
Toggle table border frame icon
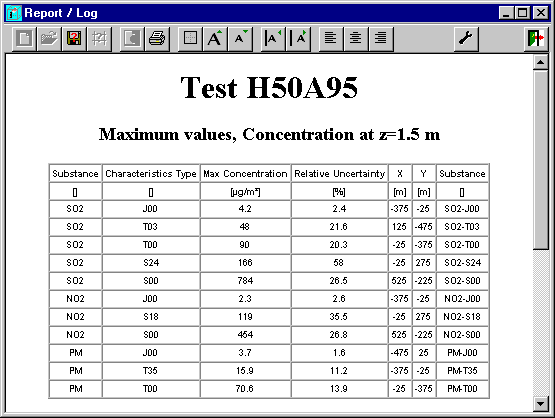click(x=190, y=39)
